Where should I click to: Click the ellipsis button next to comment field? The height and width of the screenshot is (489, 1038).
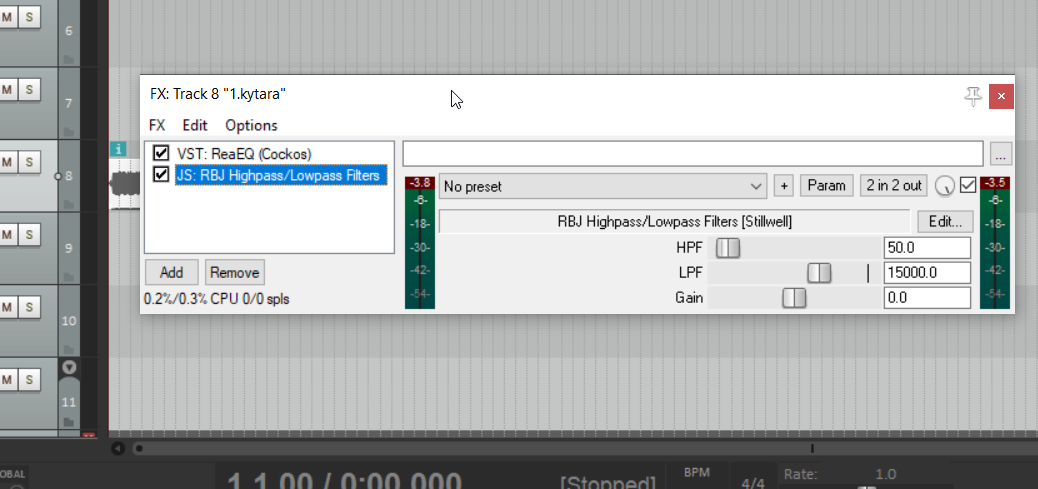[1002, 154]
